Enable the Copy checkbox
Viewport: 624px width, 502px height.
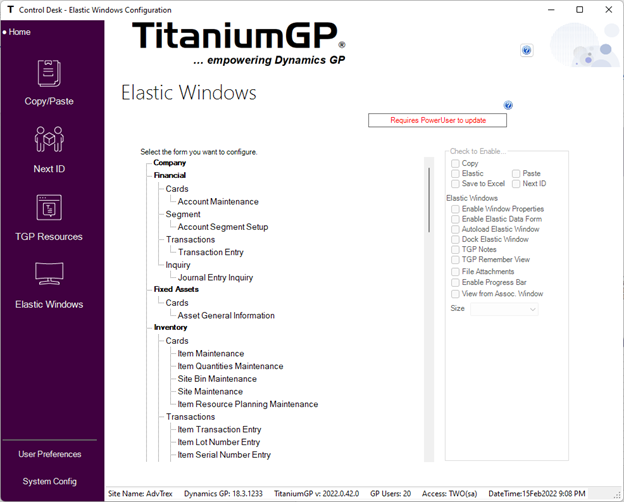455,164
